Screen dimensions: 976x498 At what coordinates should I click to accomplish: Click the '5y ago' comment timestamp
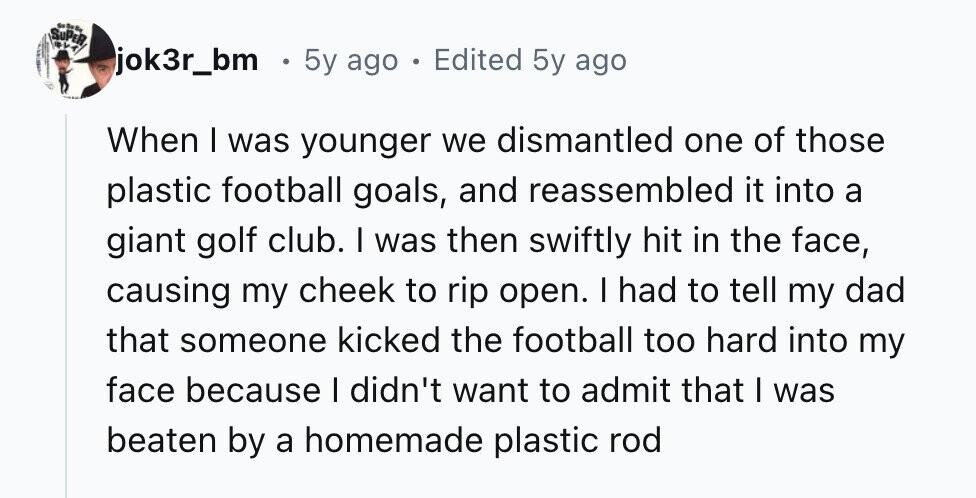click(350, 61)
